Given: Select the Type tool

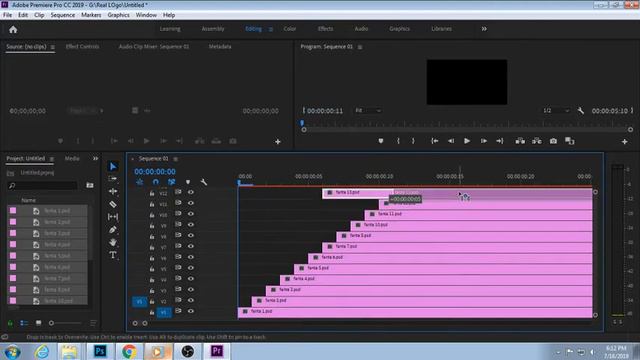Looking at the screenshot, I should tap(113, 255).
